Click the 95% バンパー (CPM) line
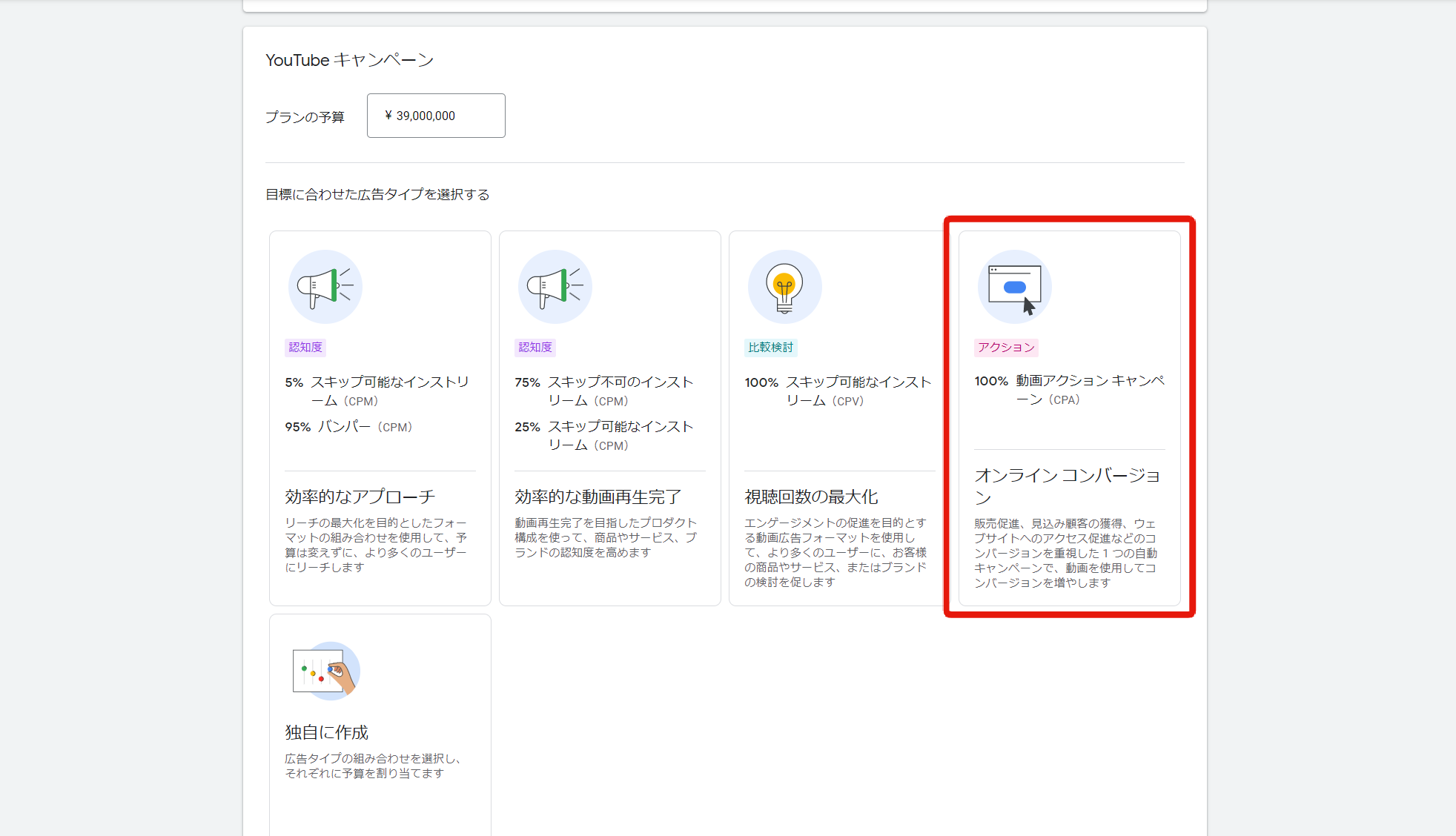The height and width of the screenshot is (836, 1456). click(x=348, y=427)
